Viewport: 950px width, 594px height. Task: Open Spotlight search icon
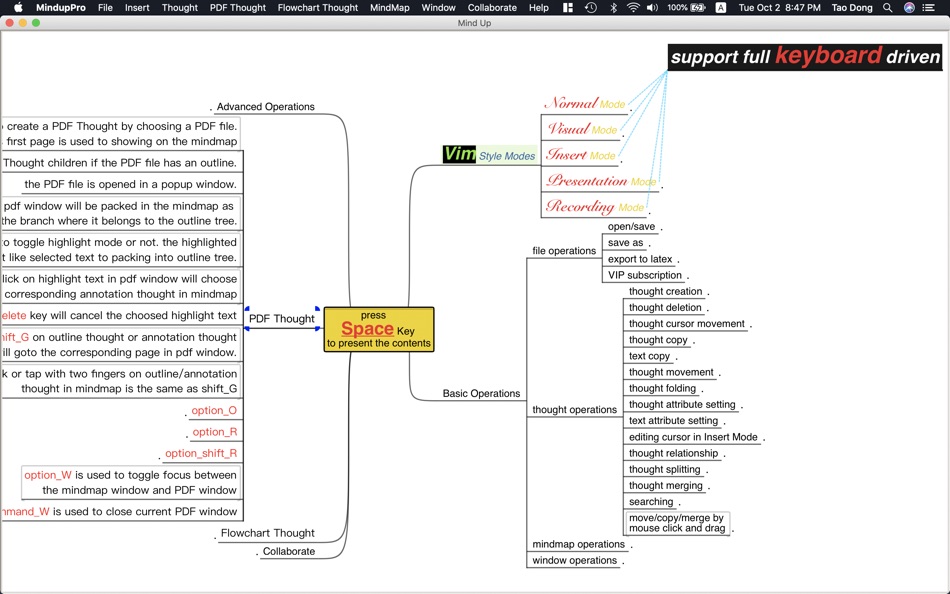[888, 8]
